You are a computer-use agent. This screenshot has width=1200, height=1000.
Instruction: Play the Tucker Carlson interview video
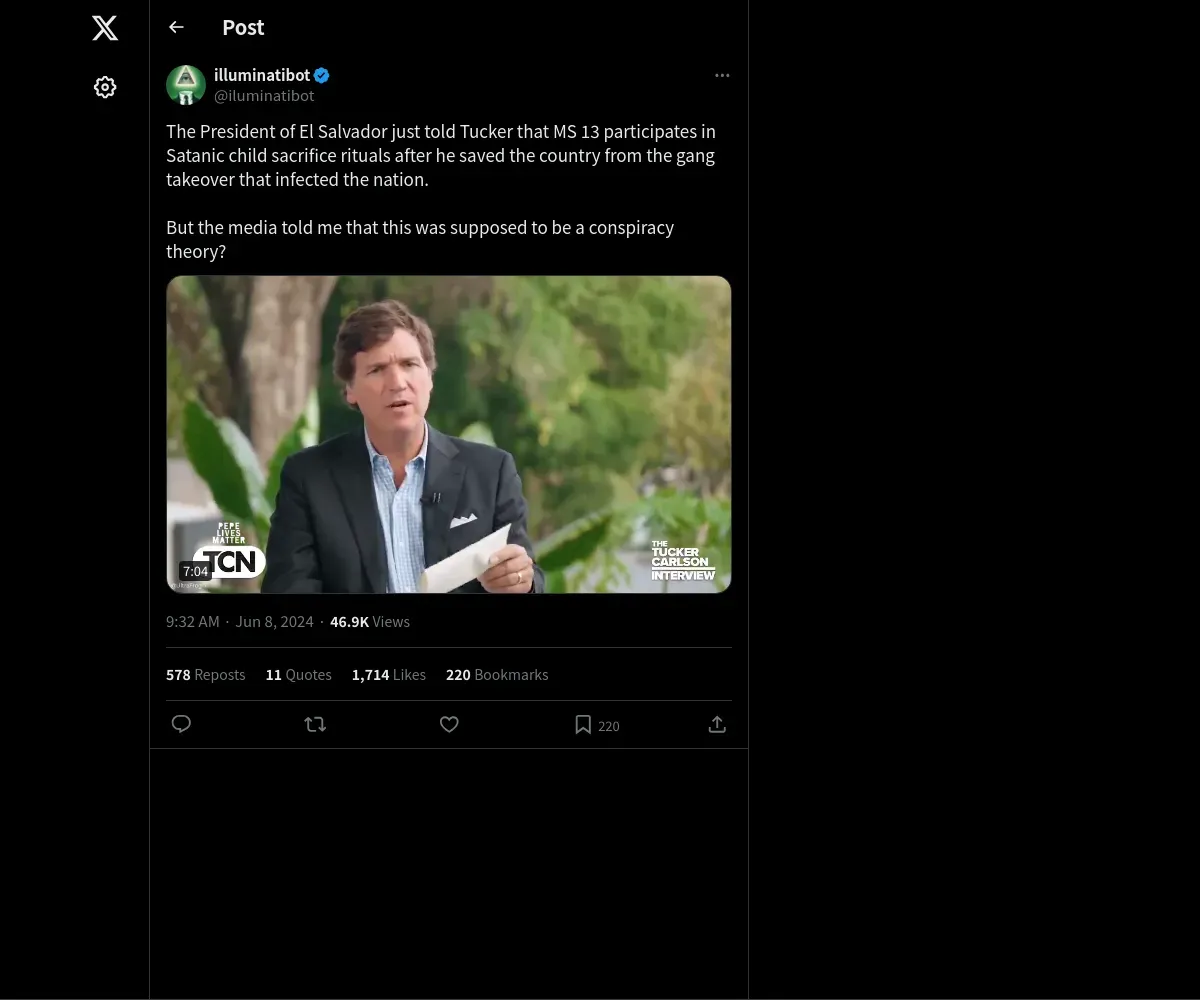click(x=449, y=434)
